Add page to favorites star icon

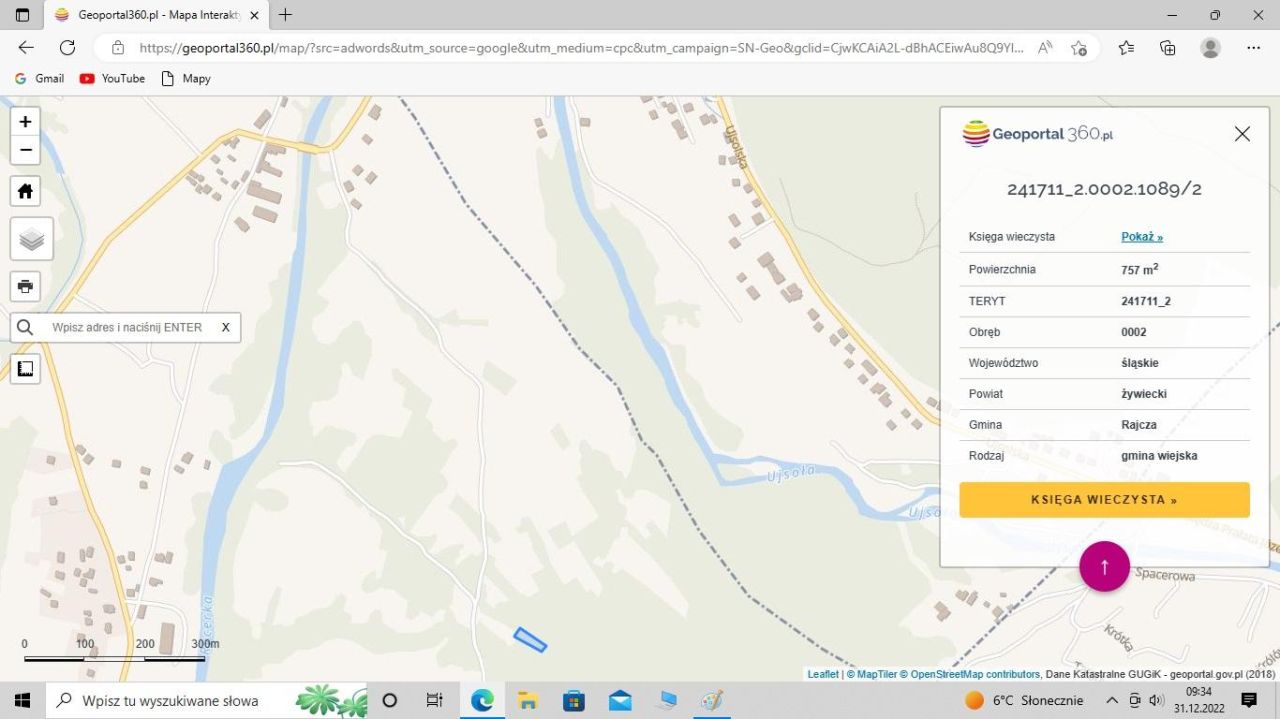coord(1079,48)
